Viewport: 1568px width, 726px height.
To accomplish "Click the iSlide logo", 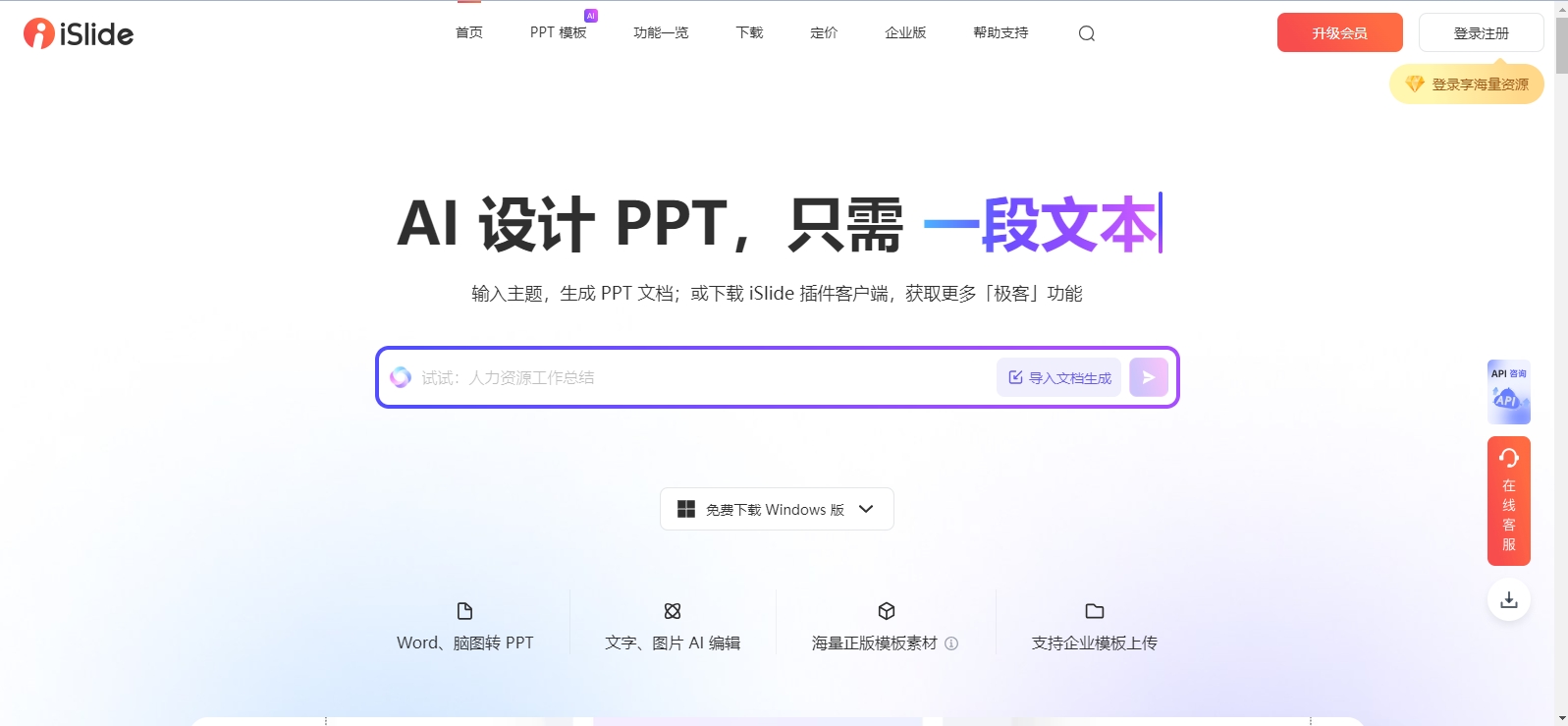I will (79, 33).
